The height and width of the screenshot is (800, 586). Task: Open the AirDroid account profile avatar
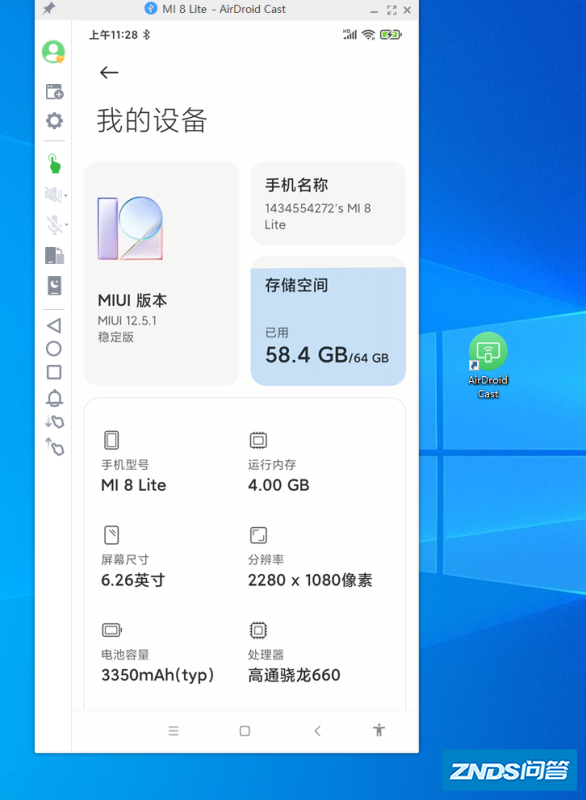54,52
